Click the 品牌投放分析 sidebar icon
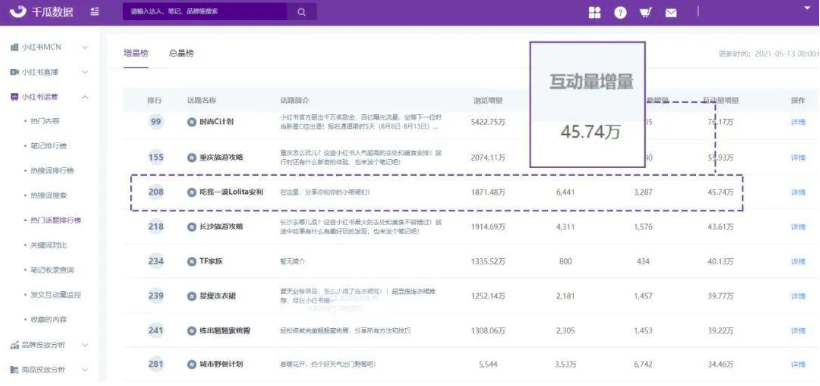This screenshot has height=386, width=820. (x=15, y=345)
